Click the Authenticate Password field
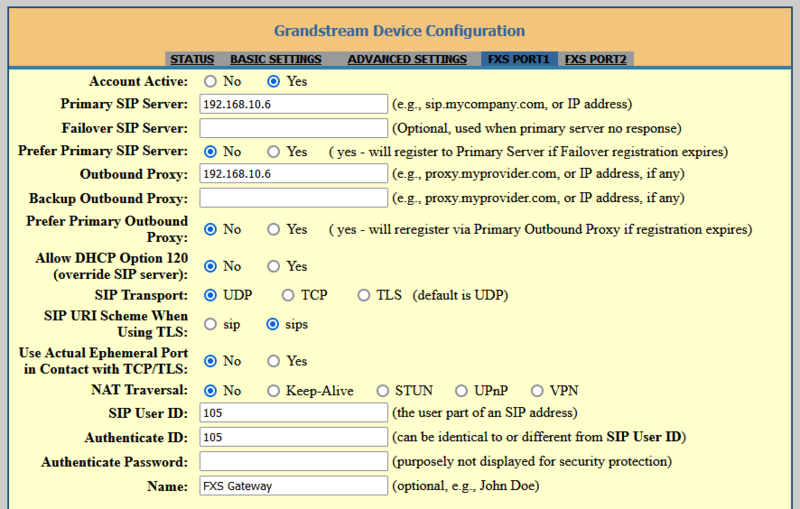 (293, 461)
